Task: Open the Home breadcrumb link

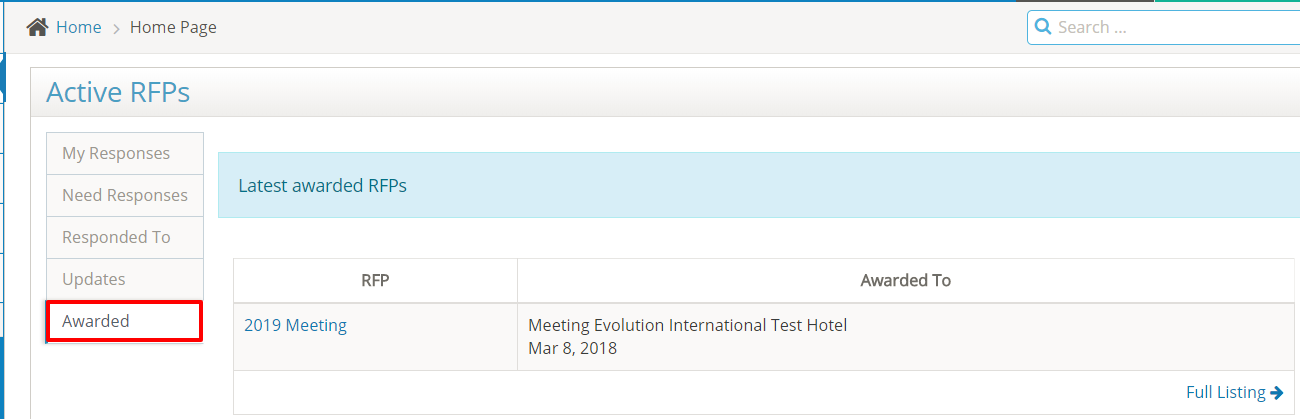Action: pos(78,27)
